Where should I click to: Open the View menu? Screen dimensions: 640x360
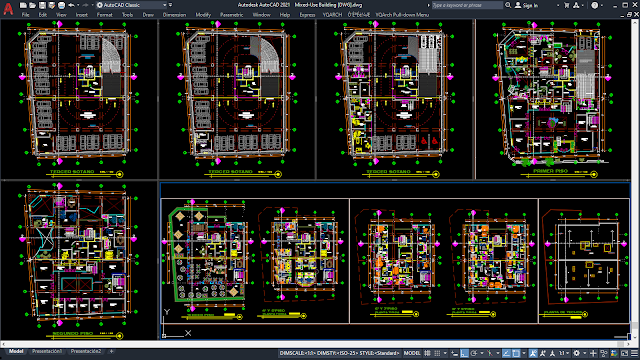tap(61, 15)
